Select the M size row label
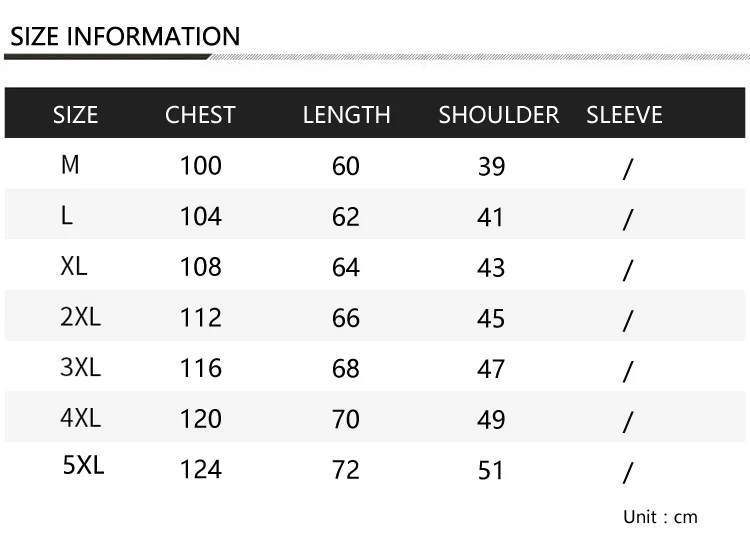The width and height of the screenshot is (750, 537). pyautogui.click(x=70, y=165)
